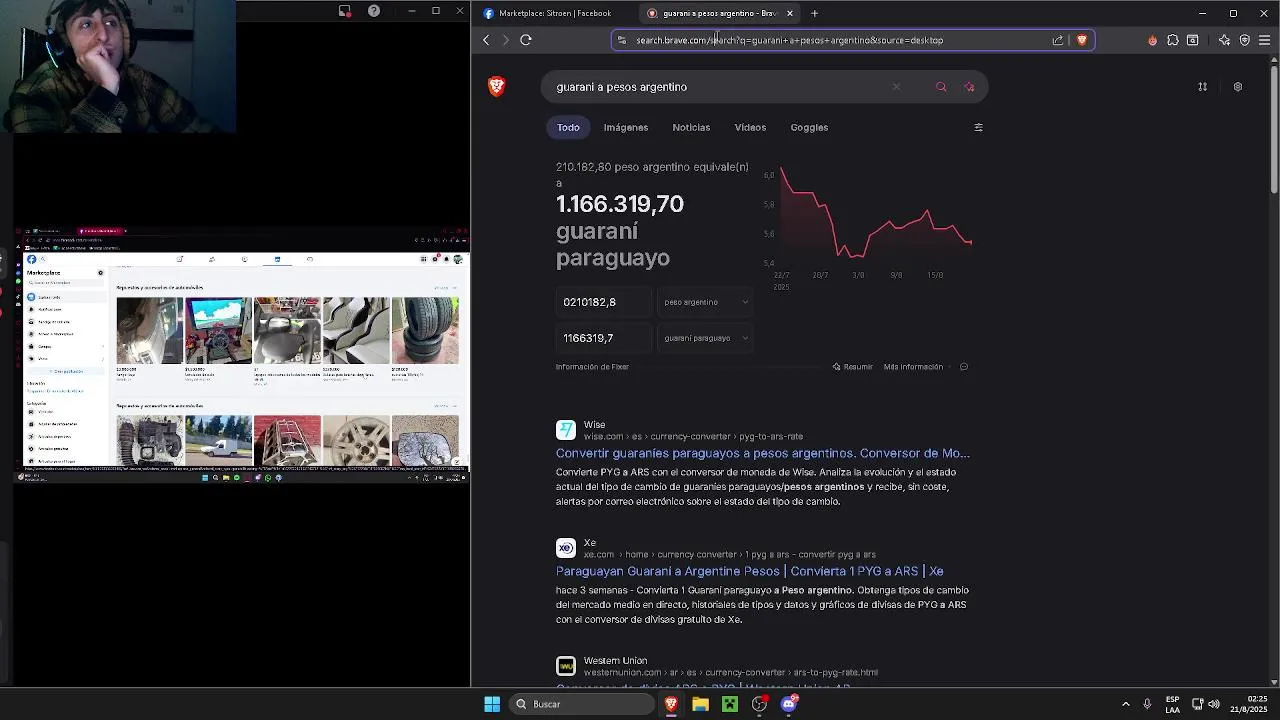Click the browser forward arrow

[x=505, y=40]
